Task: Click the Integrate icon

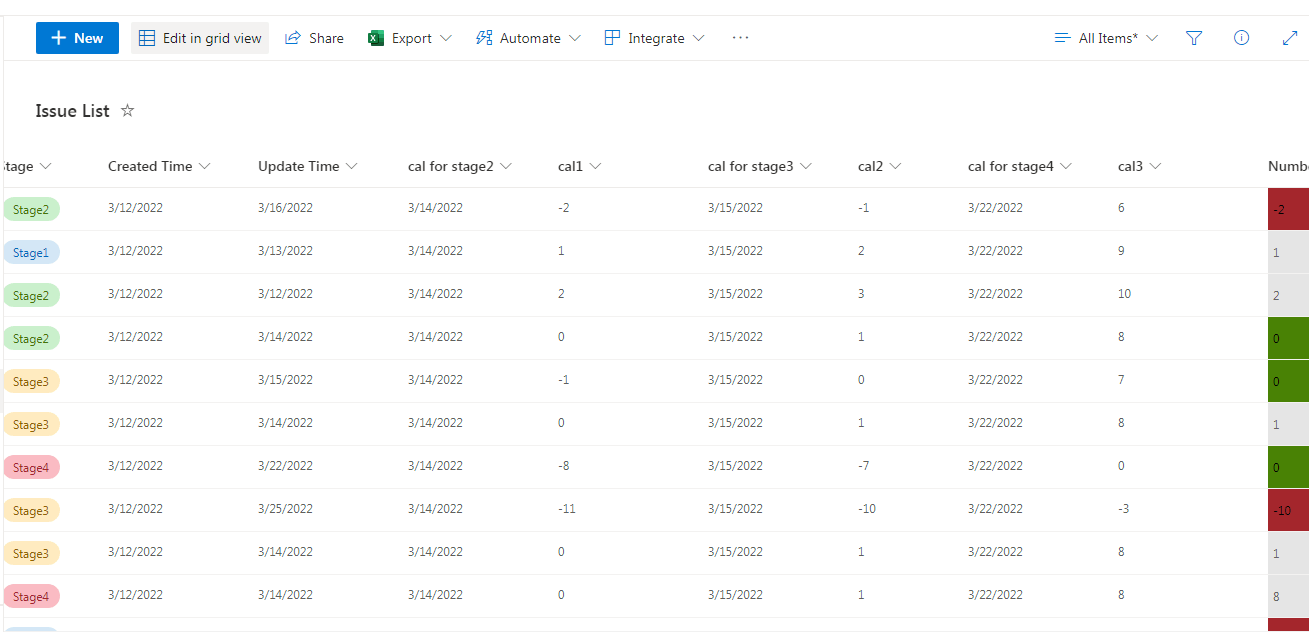Action: [612, 38]
